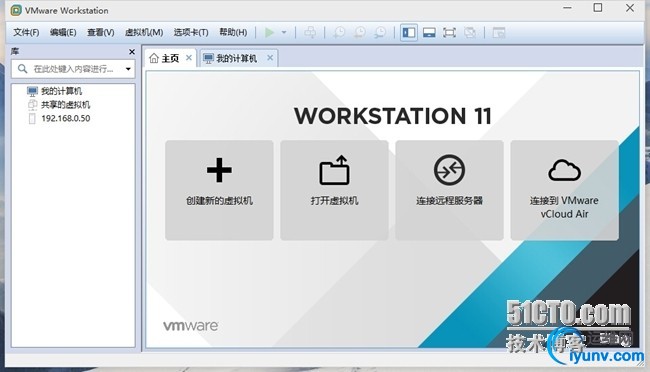The image size is (650, 372).
Task: Toggle the library sidebar view icon
Action: [x=409, y=32]
